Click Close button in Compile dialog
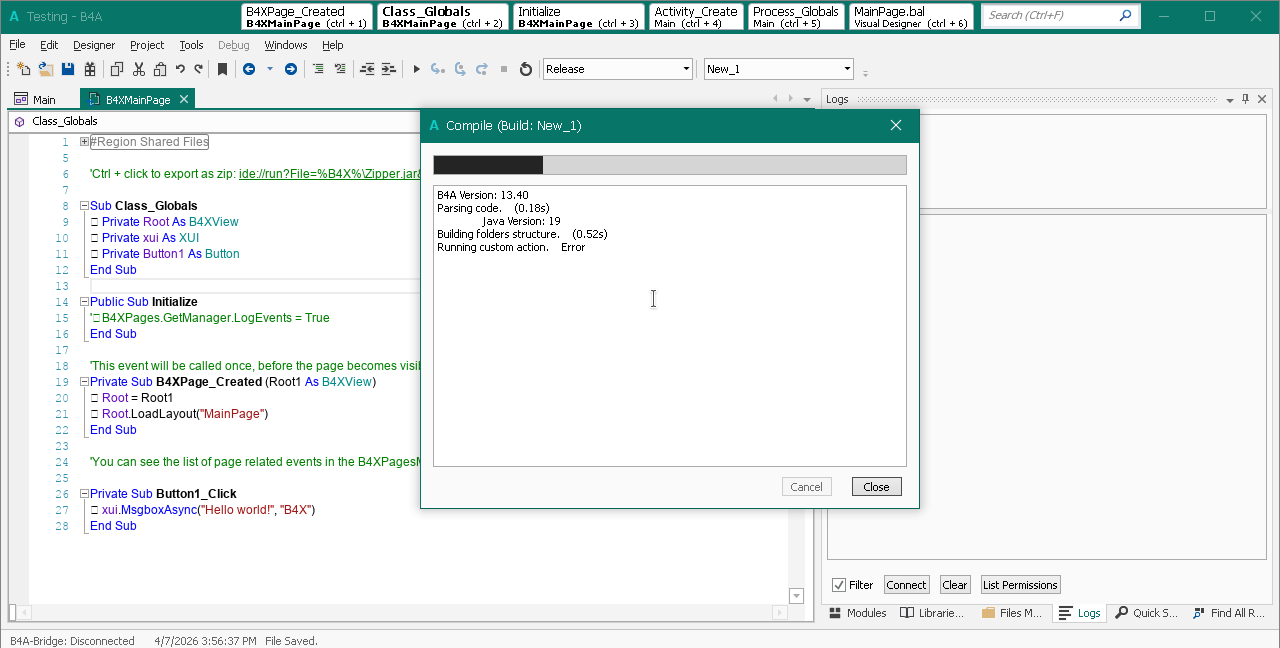 [x=876, y=487]
